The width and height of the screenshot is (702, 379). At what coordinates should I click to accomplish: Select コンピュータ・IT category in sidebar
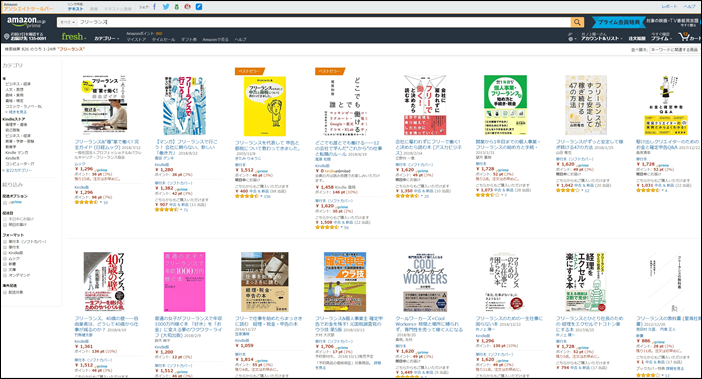(x=20, y=164)
